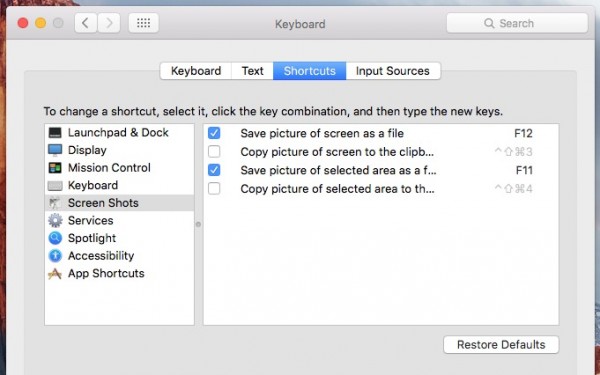Click the F11 key combination

pos(524,170)
